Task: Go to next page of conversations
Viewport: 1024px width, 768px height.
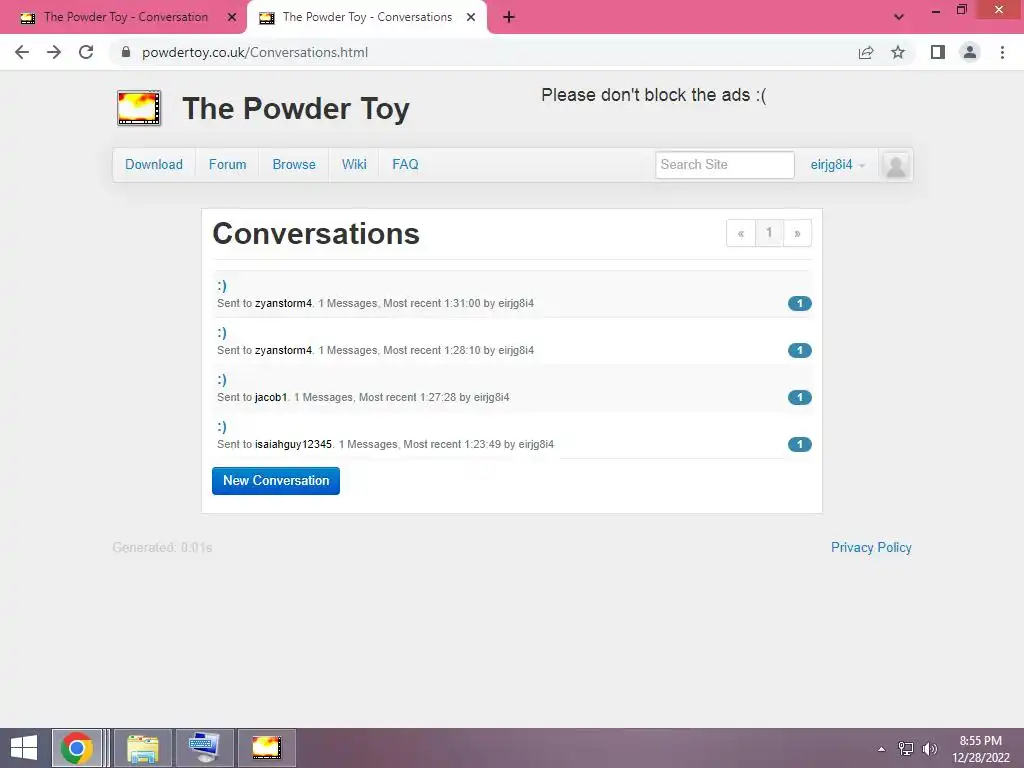Action: tap(797, 233)
